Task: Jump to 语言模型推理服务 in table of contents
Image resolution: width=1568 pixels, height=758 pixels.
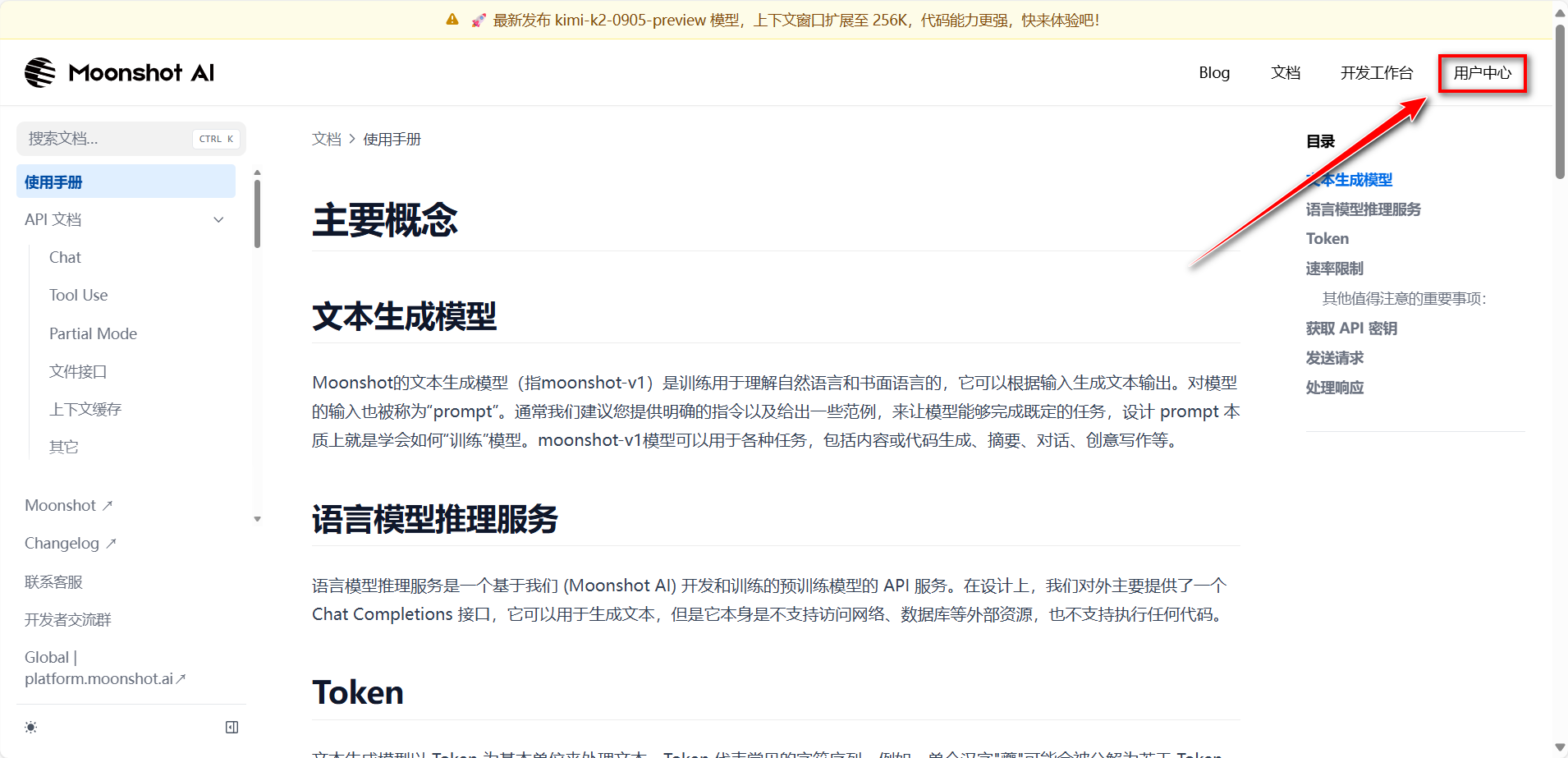Action: click(1363, 209)
